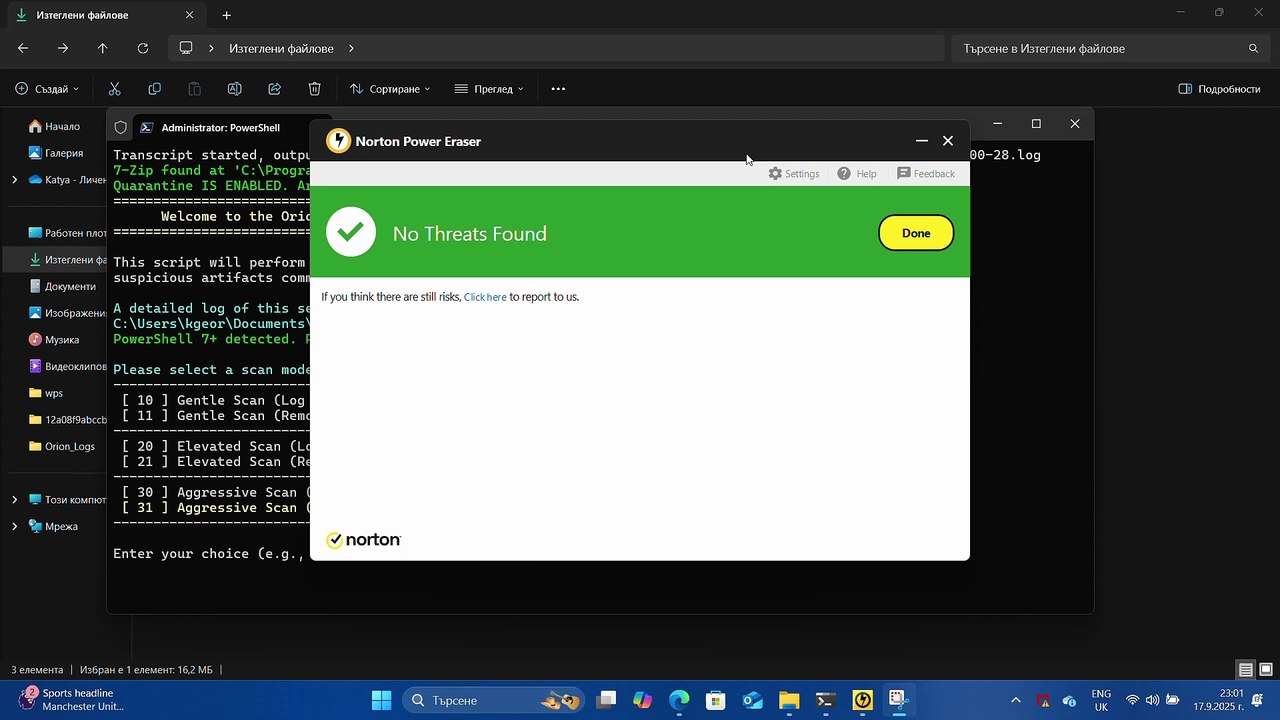This screenshot has width=1280, height=720.
Task: Open Музика in the sidebar
Action: pyautogui.click(x=54, y=340)
